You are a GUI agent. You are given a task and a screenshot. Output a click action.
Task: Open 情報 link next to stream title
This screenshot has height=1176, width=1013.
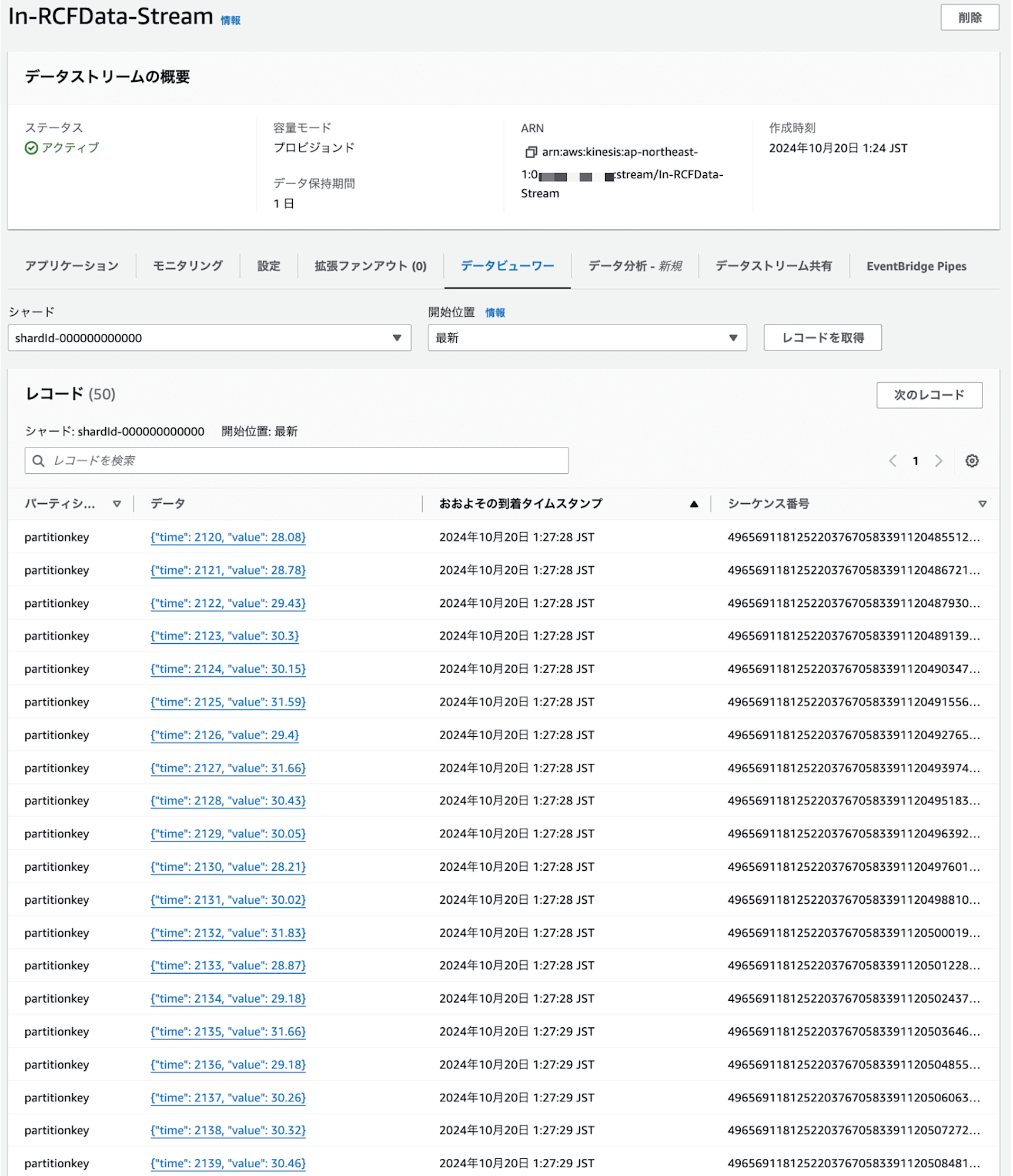point(230,21)
